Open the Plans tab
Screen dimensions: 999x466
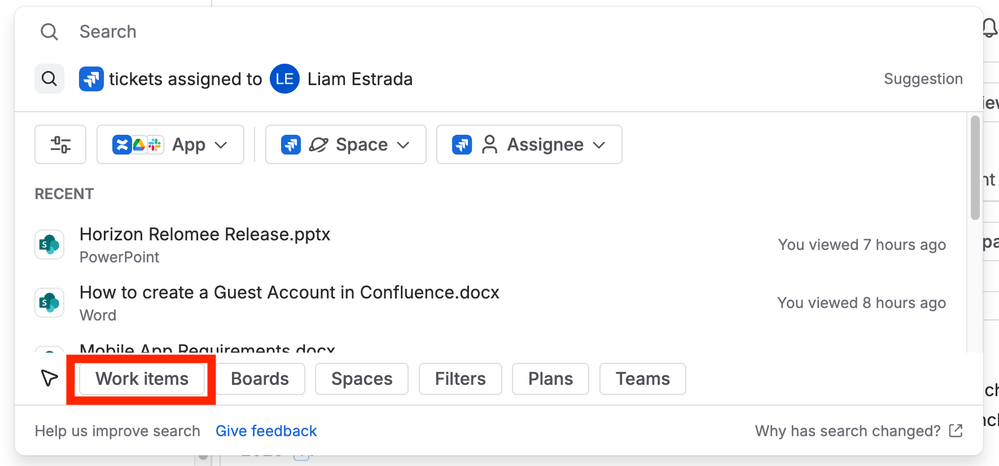tap(550, 379)
